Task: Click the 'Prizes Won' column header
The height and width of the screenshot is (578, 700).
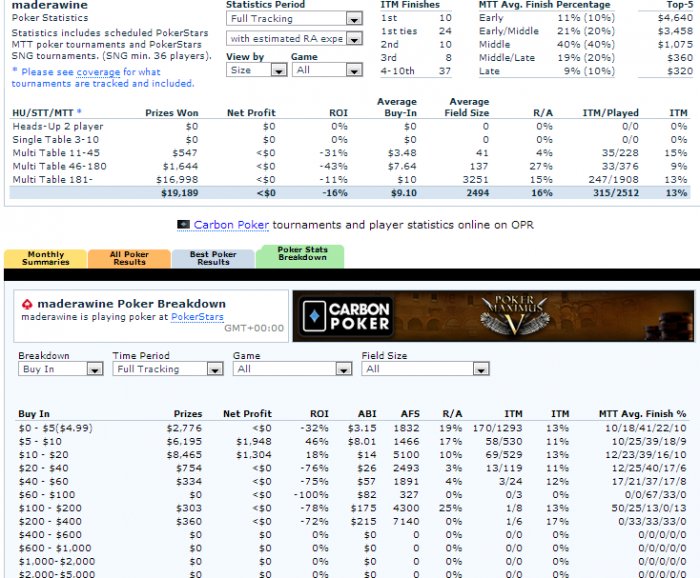Action: click(172, 113)
